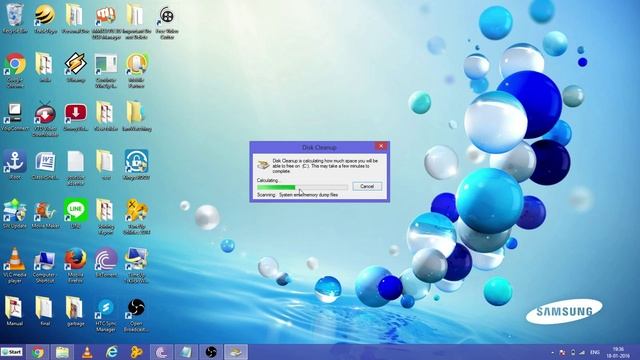Click the Start button on the taskbar
The width and height of the screenshot is (640, 360).
[x=12, y=352]
